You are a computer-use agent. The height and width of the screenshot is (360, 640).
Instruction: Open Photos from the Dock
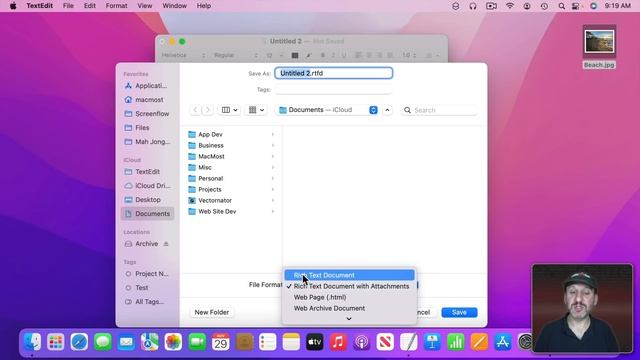point(173,342)
